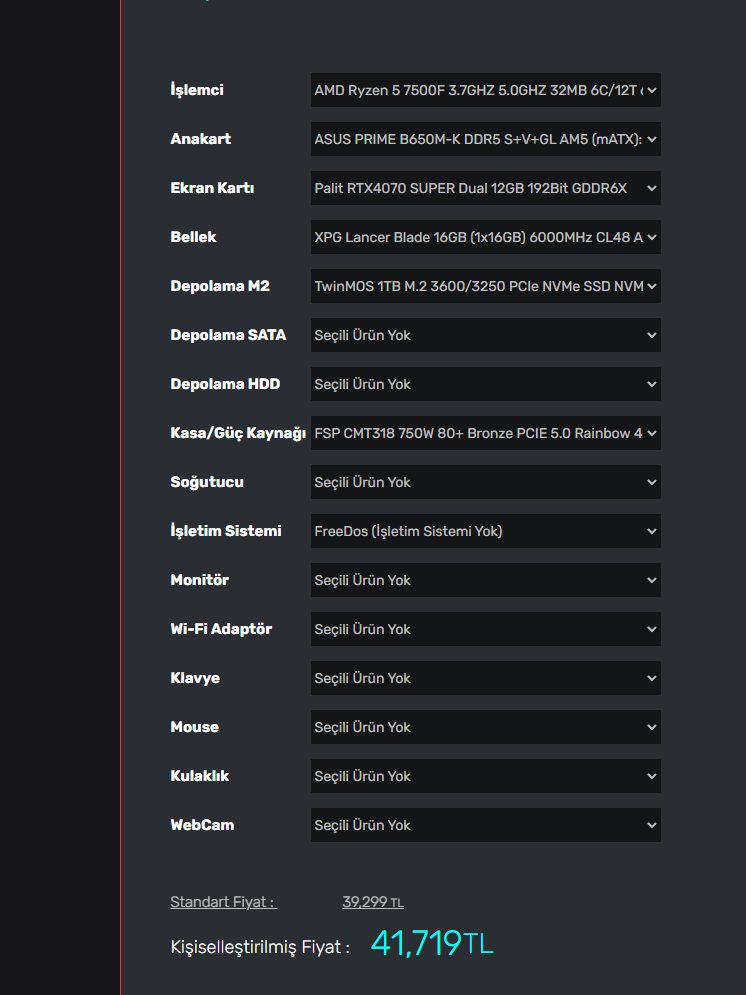Expand the Kulaklık headset dropdown
746x995 pixels.
coord(485,776)
